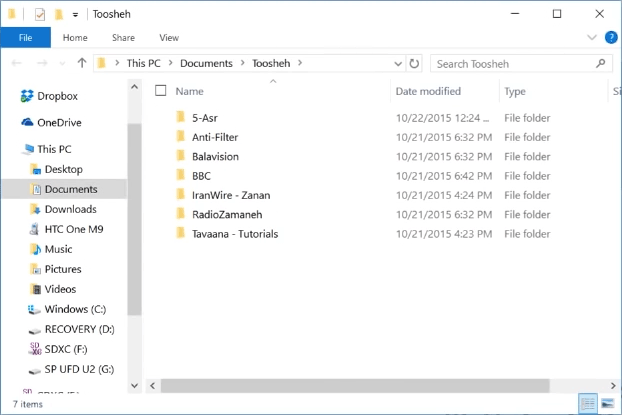Click the search magnifier icon
622x415 pixels.
pos(600,64)
